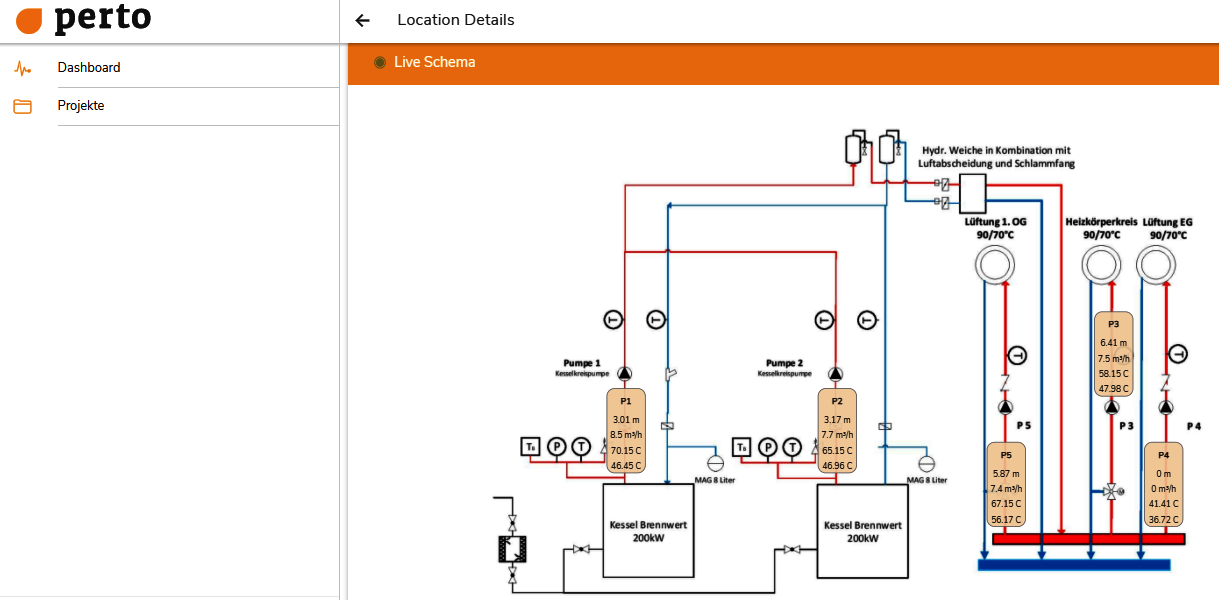
Task: Click the Heizkörperkreis circuit circle
Action: (x=1101, y=266)
